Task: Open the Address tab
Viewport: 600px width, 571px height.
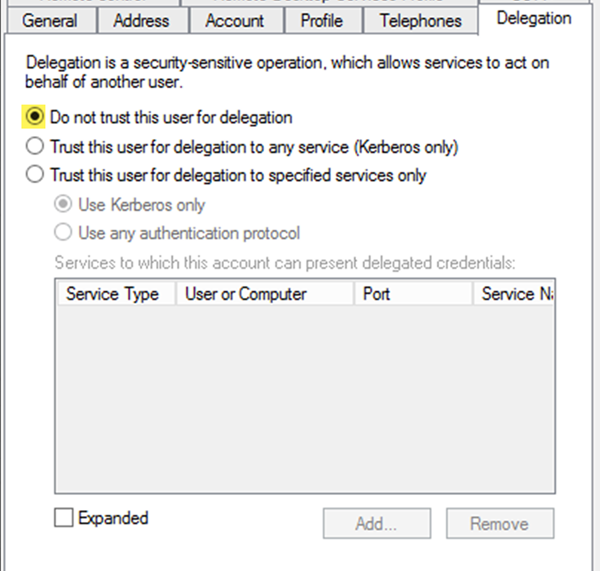Action: 141,20
